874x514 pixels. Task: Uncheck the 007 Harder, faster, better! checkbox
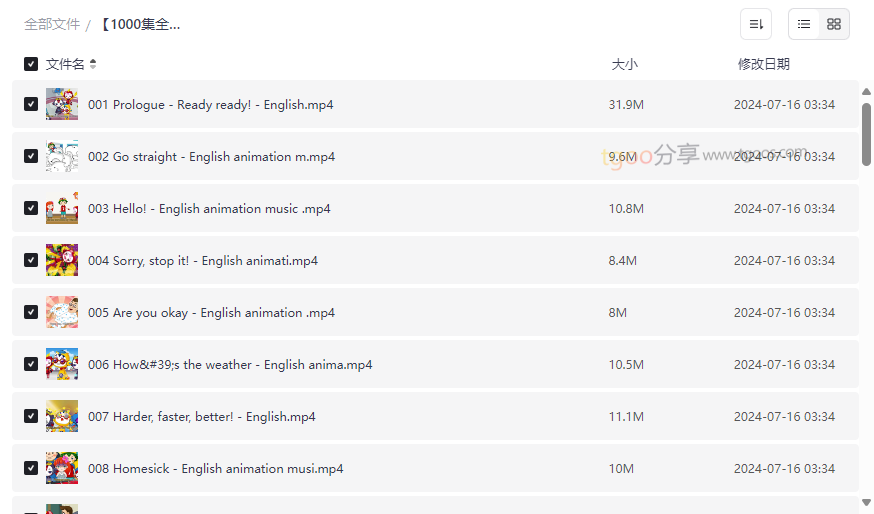pyautogui.click(x=31, y=416)
